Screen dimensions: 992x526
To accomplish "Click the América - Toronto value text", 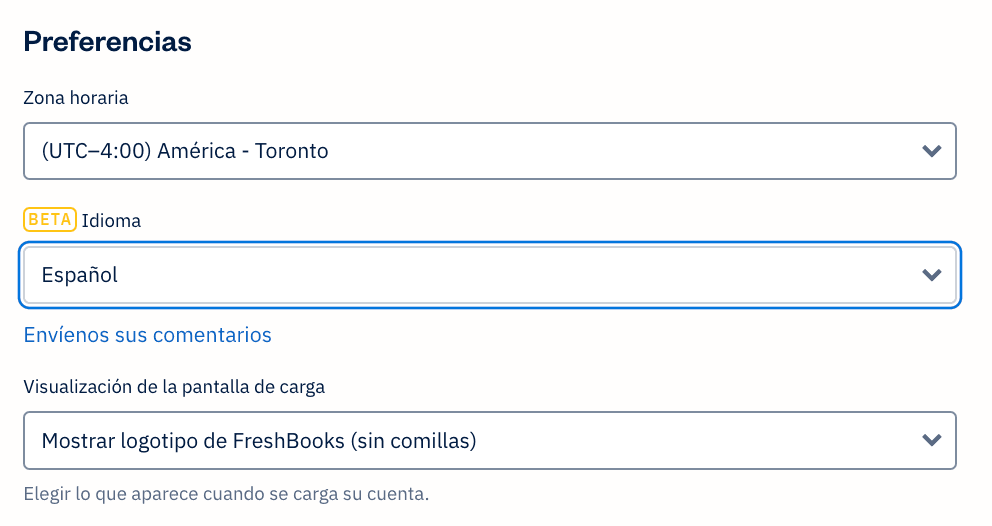I will pyautogui.click(x=243, y=152).
